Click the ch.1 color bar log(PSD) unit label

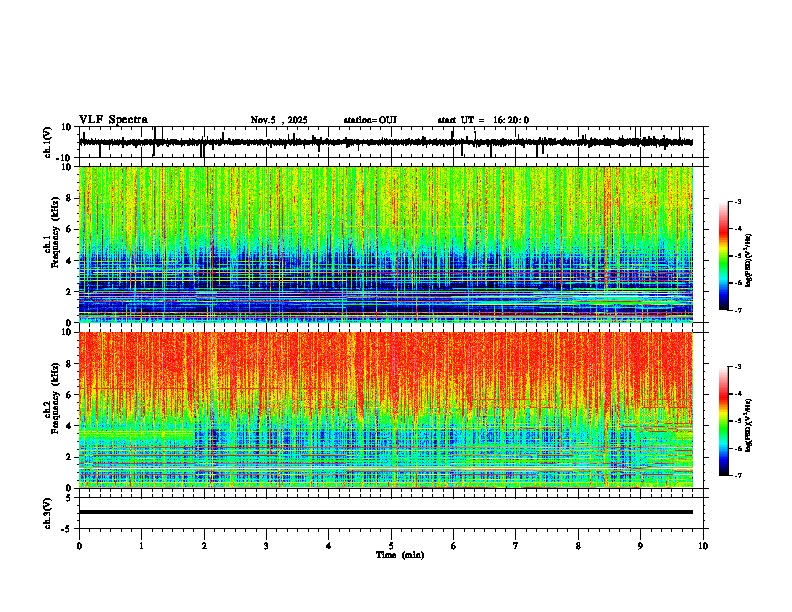click(749, 260)
